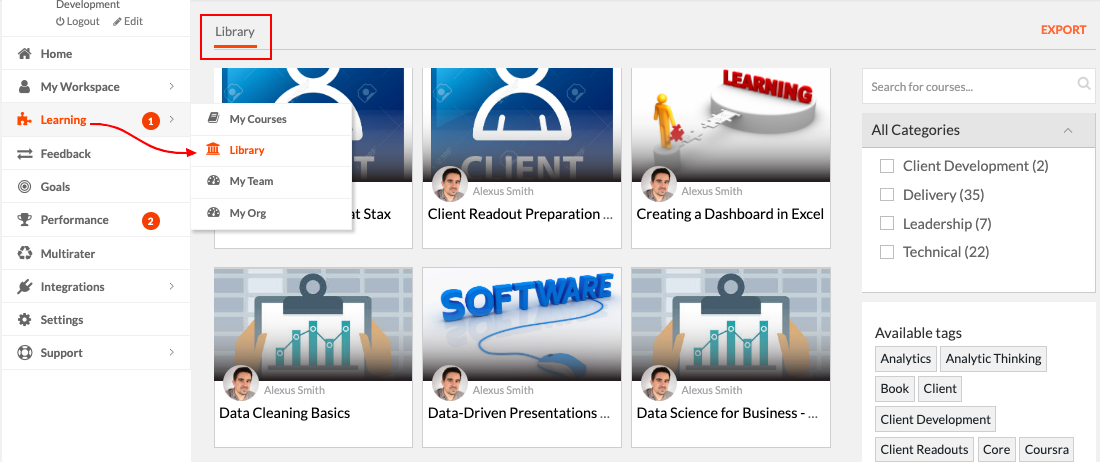Click the Settings gear icon

pos(25,320)
